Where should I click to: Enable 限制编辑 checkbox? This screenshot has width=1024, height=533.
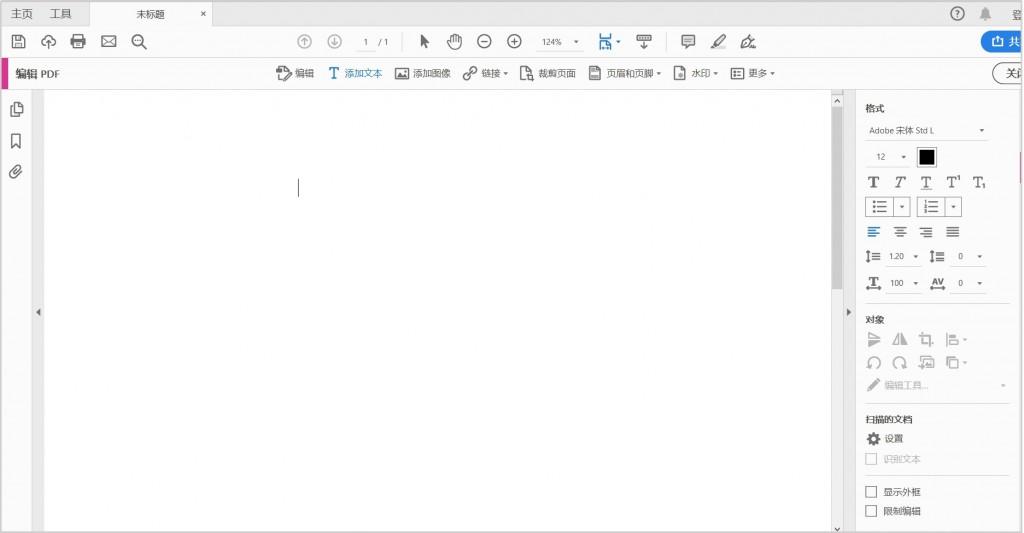[871, 511]
